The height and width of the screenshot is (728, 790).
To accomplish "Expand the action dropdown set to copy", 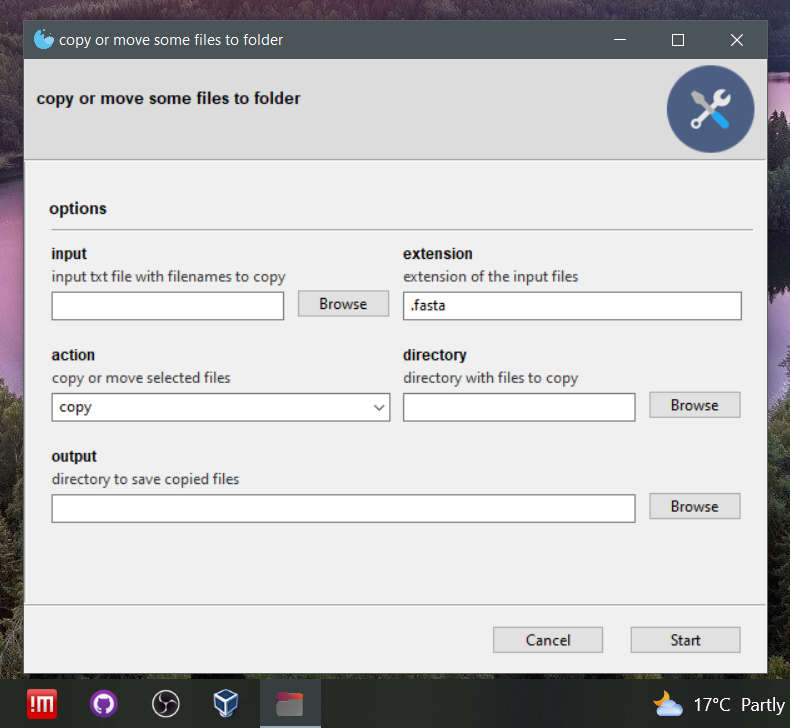I will pos(220,407).
